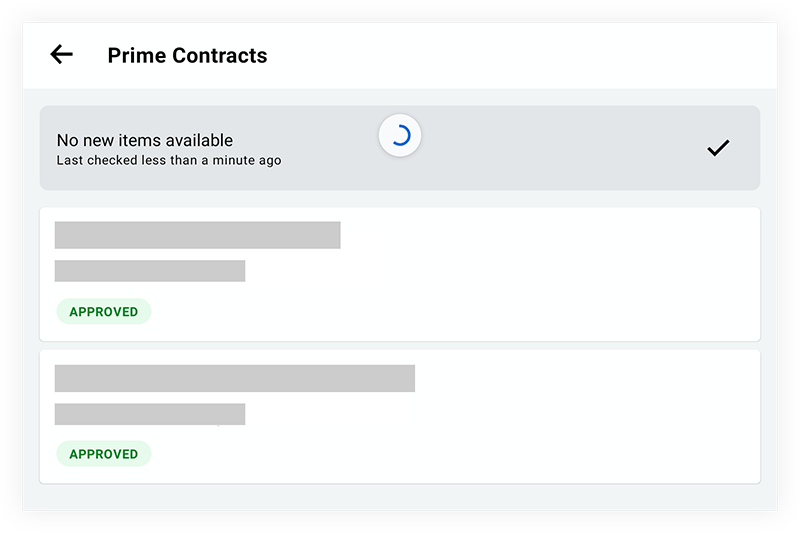Open the first contract via its redacted title
This screenshot has width=800, height=533.
point(197,235)
